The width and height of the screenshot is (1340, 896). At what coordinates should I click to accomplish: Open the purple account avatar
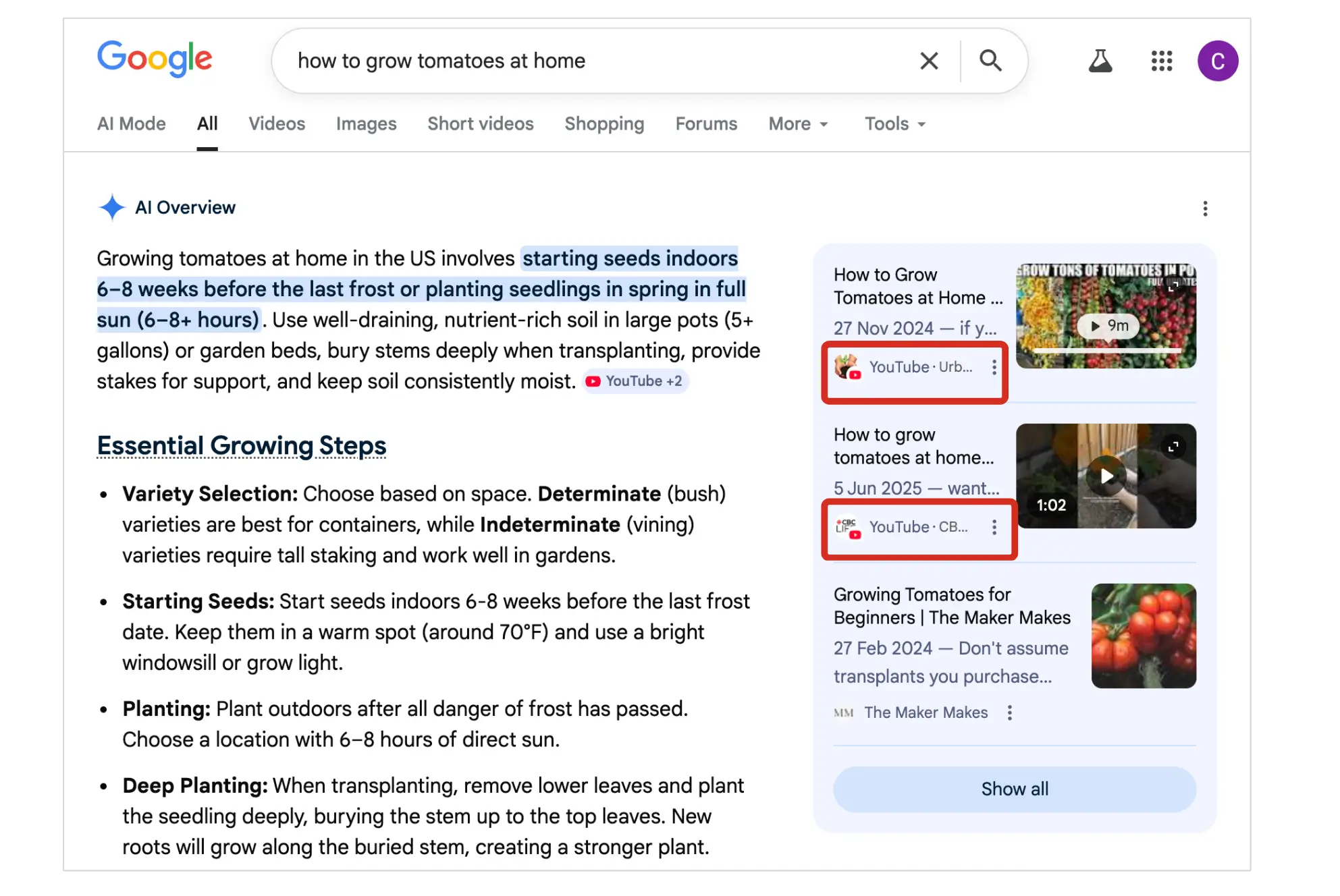(x=1217, y=61)
